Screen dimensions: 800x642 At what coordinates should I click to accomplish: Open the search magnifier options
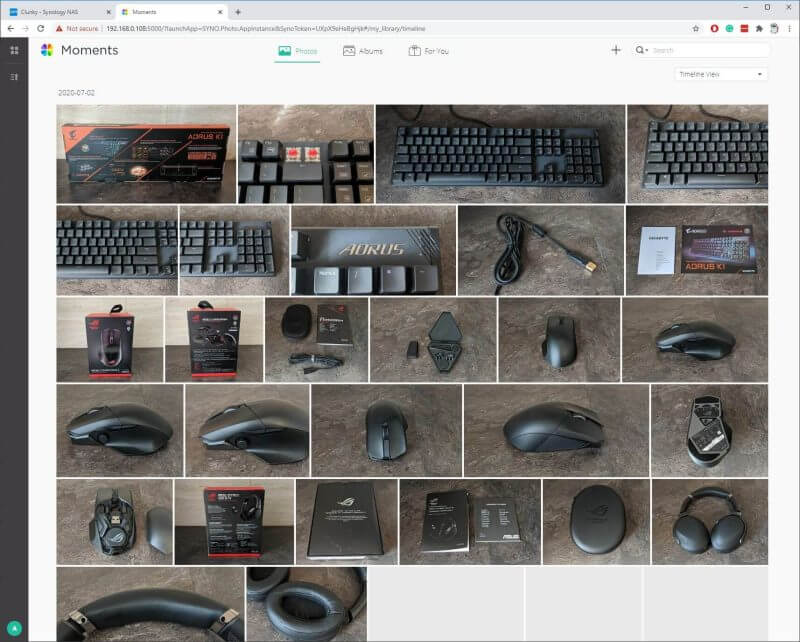pyautogui.click(x=641, y=50)
